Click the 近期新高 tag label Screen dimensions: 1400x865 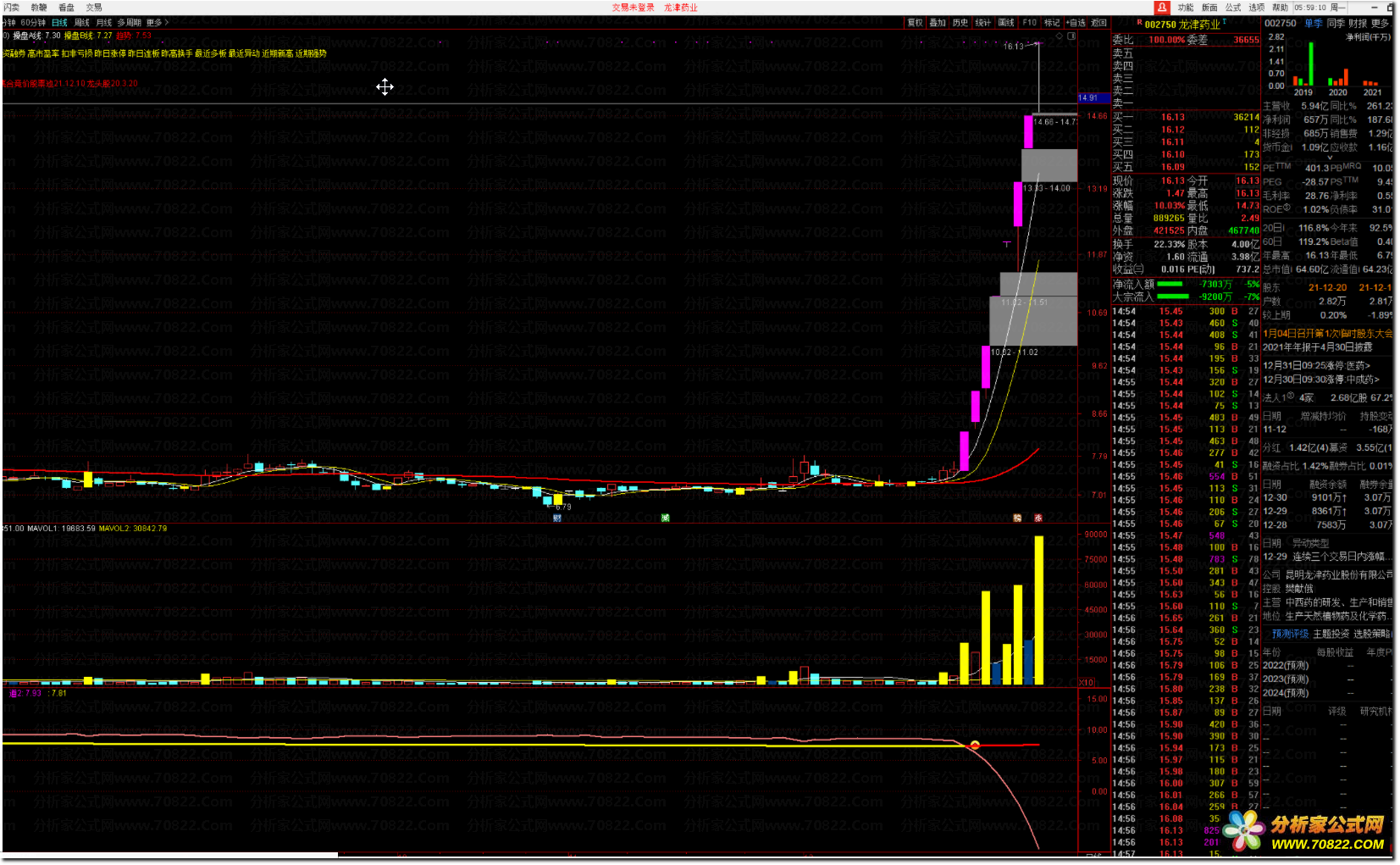[x=277, y=53]
